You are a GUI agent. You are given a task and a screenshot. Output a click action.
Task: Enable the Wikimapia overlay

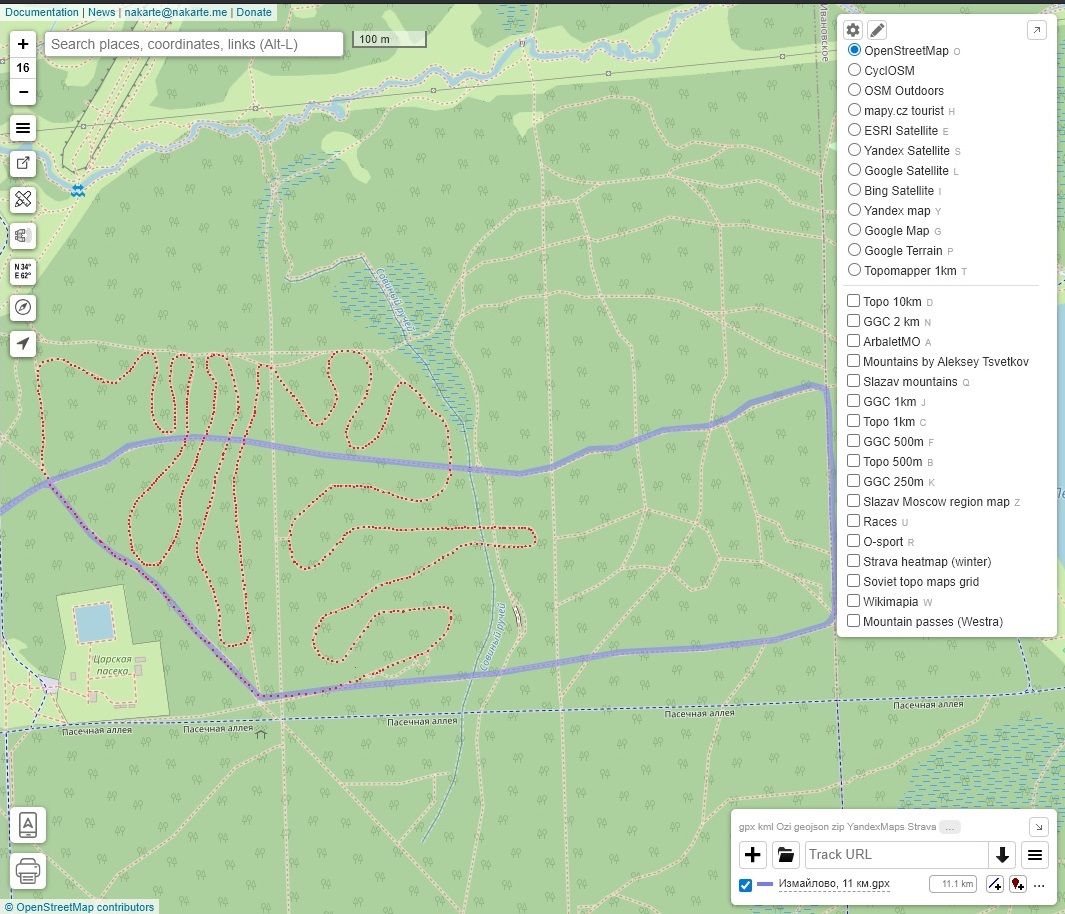coord(853,601)
